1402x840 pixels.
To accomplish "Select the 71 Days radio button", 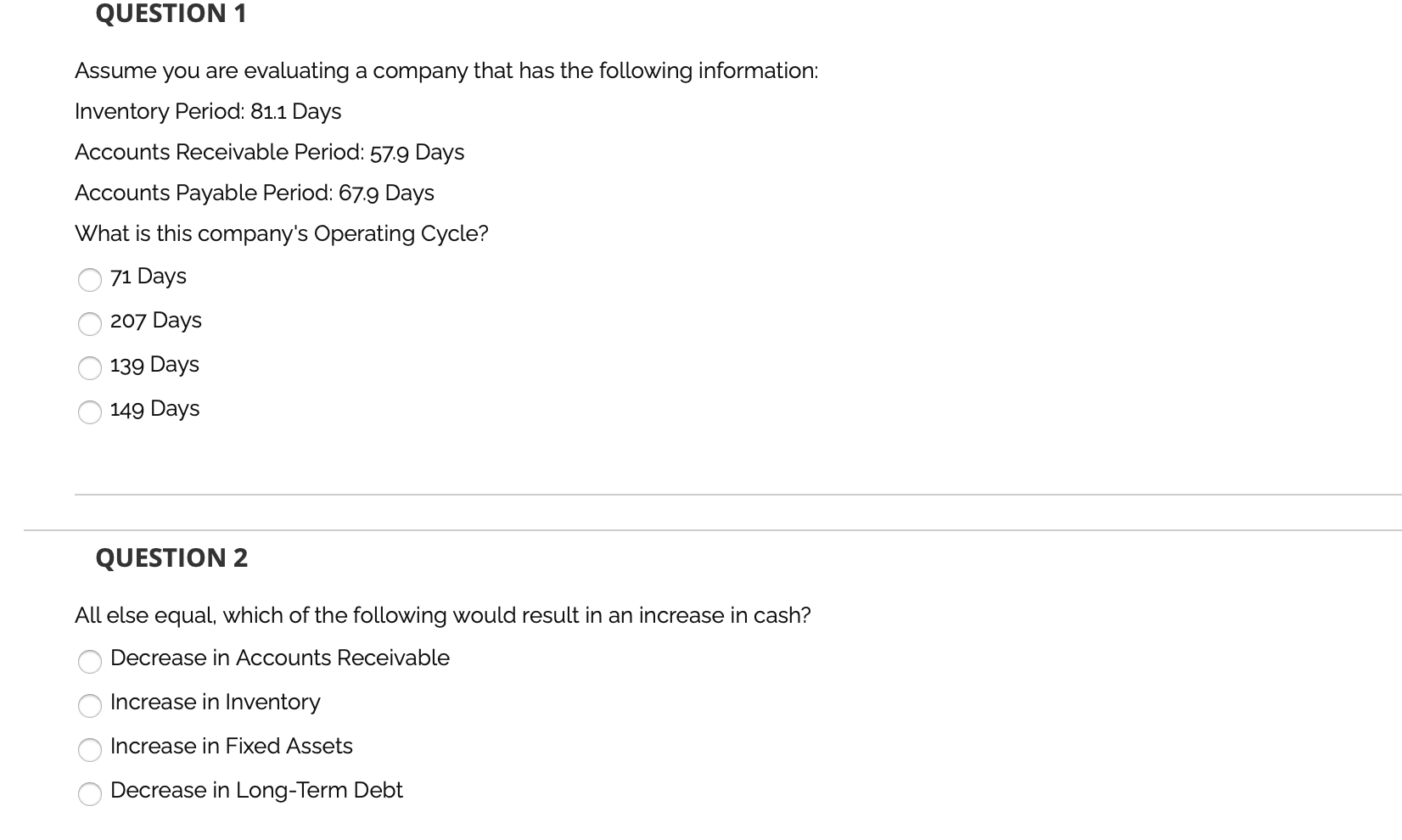I will [x=90, y=280].
